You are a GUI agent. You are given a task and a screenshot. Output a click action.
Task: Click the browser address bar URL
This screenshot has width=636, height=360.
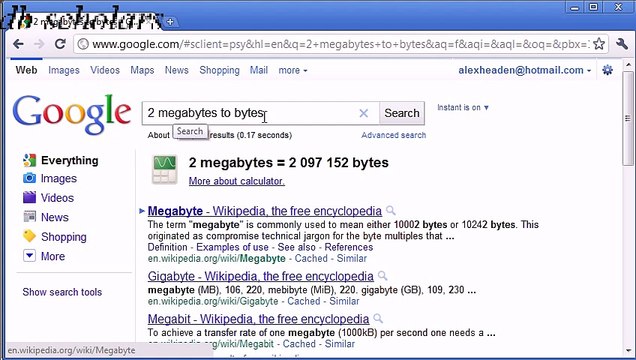[340, 44]
